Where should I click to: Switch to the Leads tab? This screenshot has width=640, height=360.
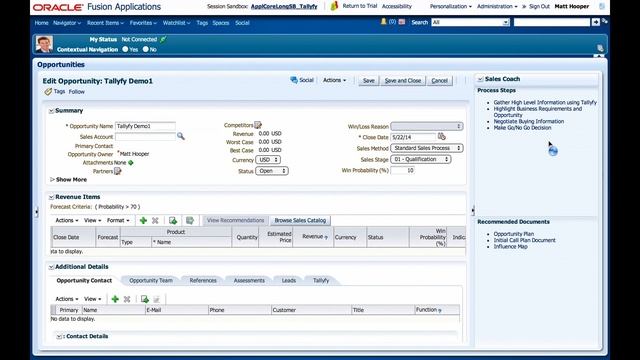tap(289, 280)
